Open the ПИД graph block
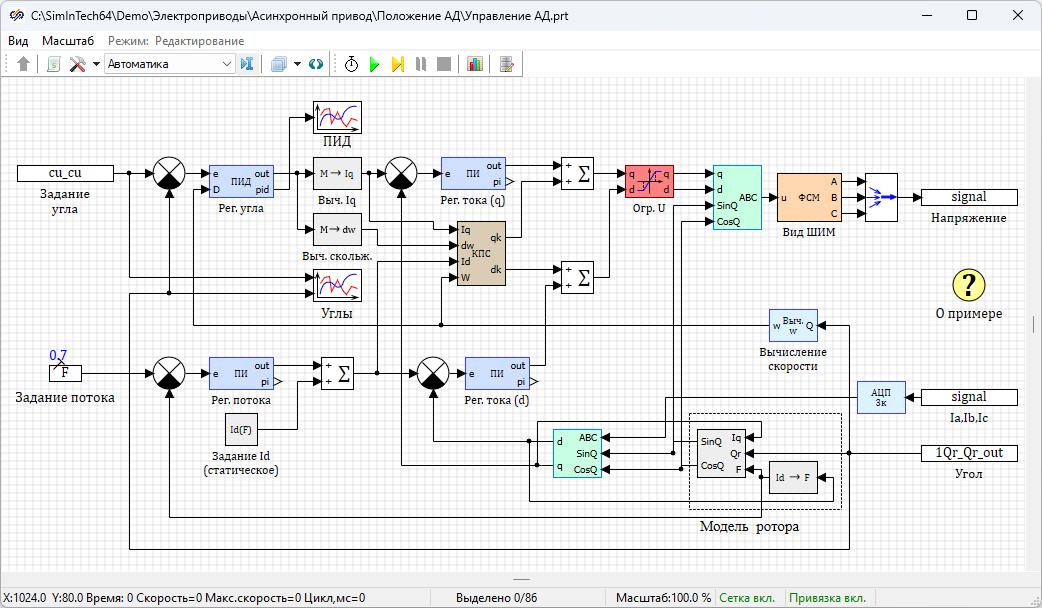This screenshot has width=1042, height=608. [x=337, y=118]
